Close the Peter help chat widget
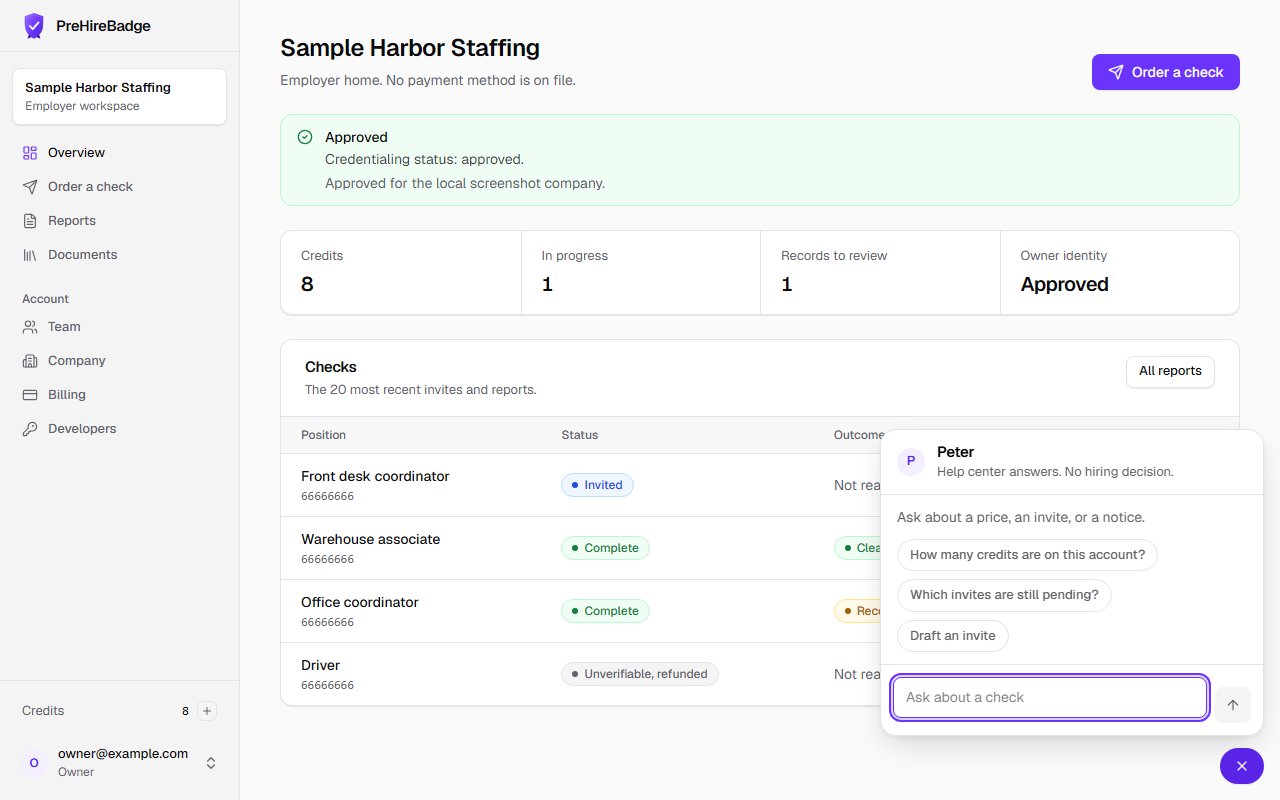This screenshot has height=800, width=1280. pyautogui.click(x=1242, y=766)
